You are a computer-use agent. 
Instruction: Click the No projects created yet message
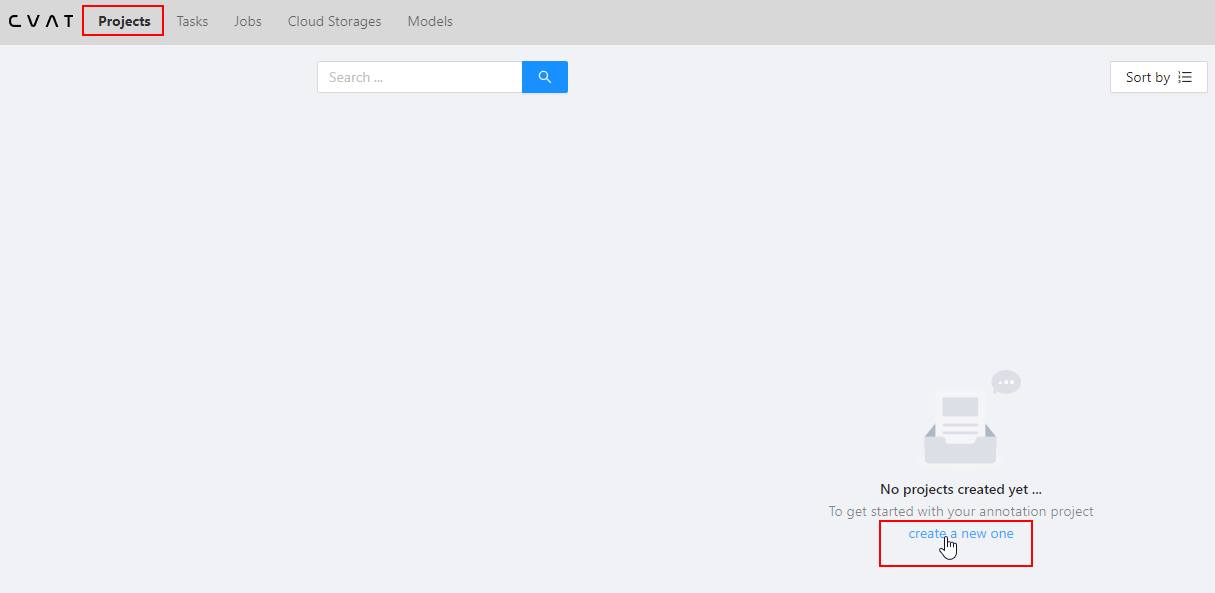tap(960, 489)
